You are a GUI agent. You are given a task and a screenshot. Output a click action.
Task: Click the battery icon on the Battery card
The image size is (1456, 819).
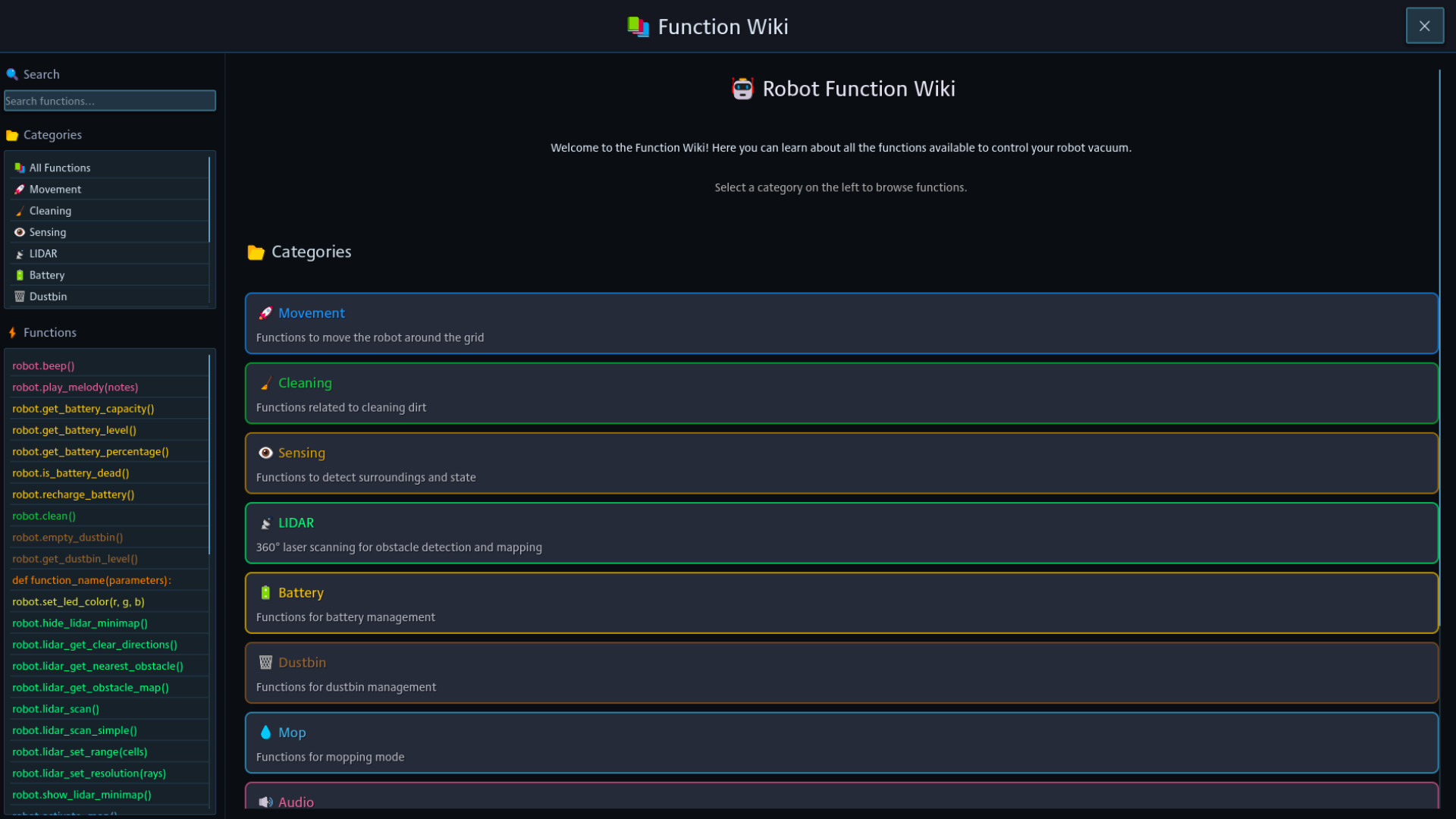click(x=265, y=592)
